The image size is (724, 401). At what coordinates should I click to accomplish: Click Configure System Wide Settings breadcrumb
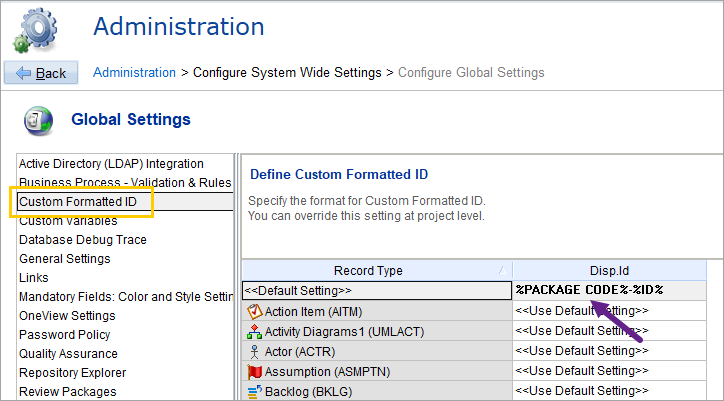(x=287, y=73)
